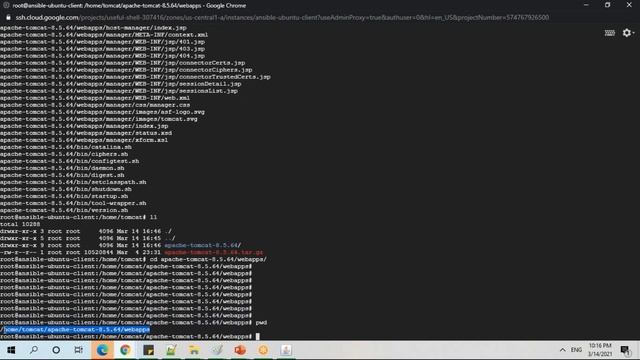Click the 'bin/version.sh' output line
The image size is (640, 360).
click(64, 210)
